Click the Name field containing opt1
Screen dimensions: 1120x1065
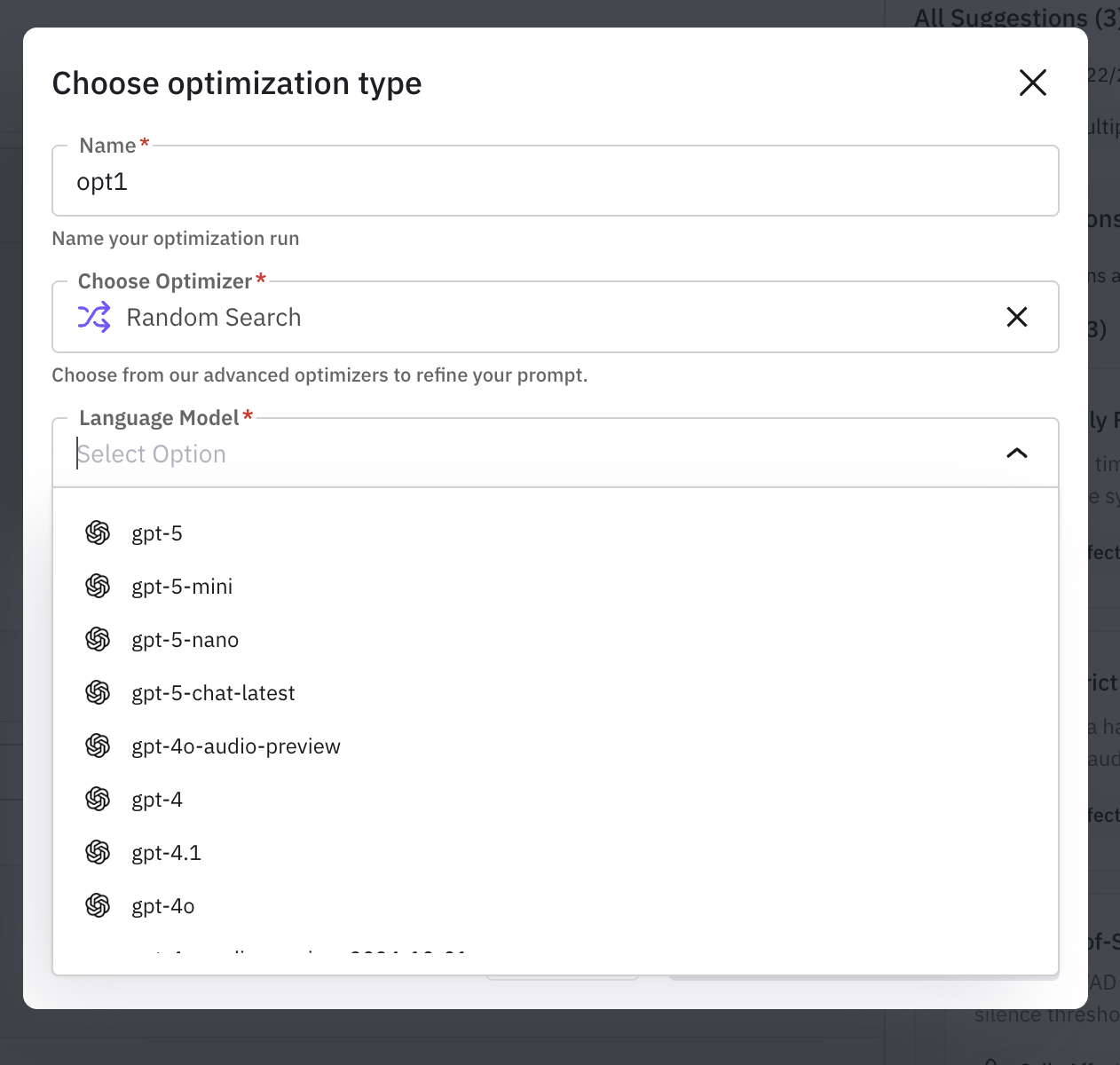click(x=355, y=181)
